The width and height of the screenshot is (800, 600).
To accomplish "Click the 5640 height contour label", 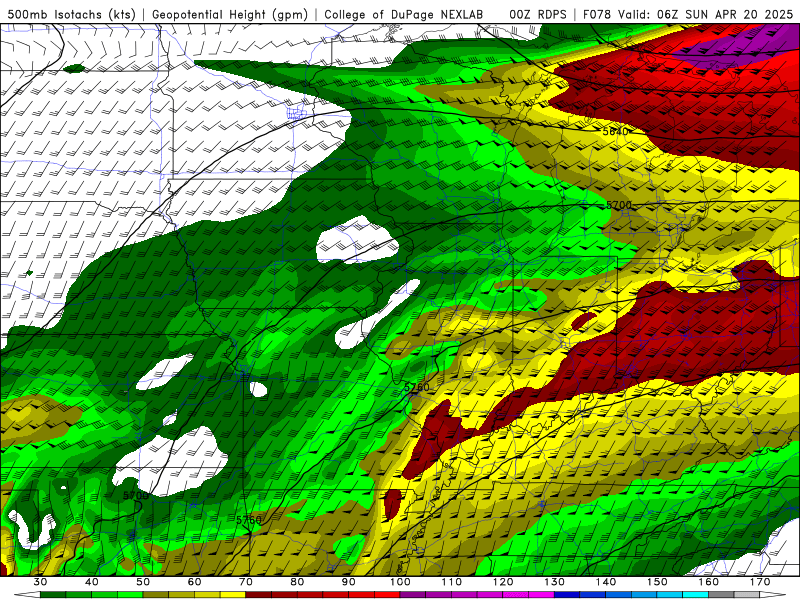I will (615, 132).
